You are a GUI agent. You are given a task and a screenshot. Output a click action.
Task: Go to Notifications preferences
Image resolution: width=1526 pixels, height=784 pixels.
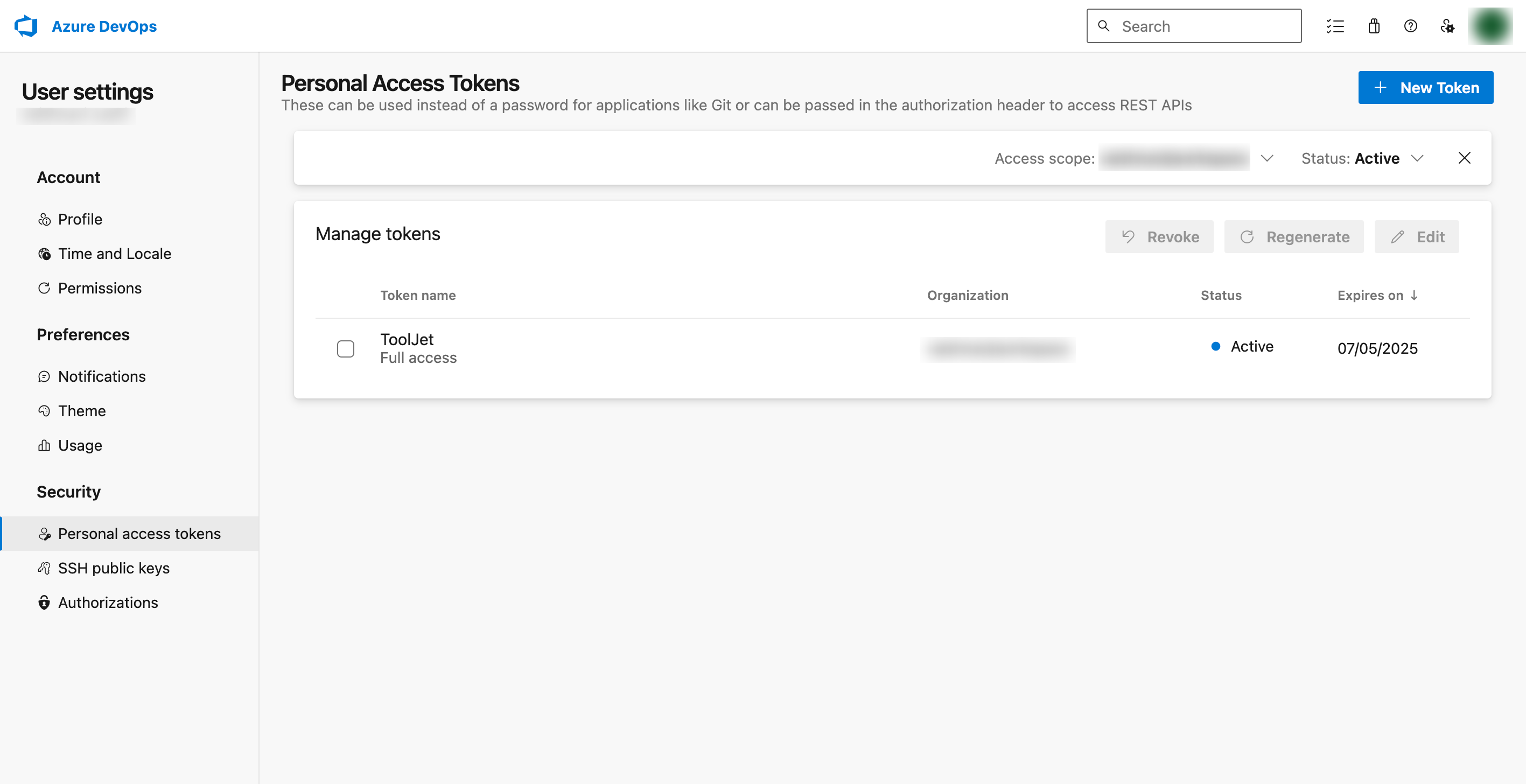pyautogui.click(x=101, y=376)
